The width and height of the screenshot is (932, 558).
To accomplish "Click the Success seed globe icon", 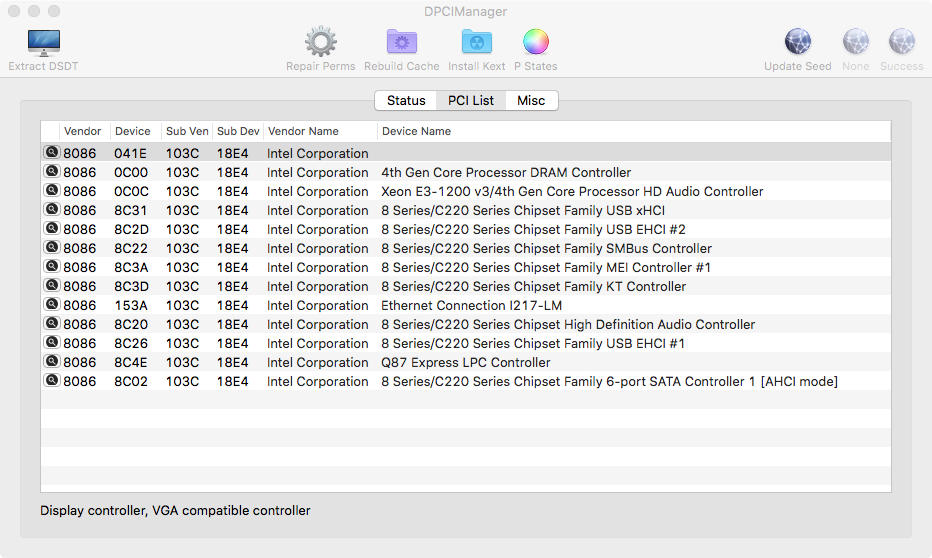I will click(x=901, y=43).
